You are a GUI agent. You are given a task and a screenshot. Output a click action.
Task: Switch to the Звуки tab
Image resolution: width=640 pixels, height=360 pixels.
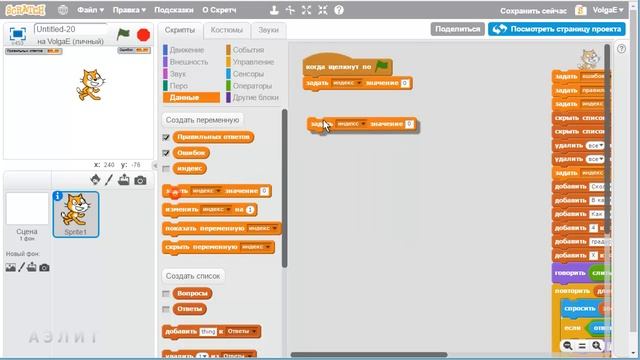(268, 30)
